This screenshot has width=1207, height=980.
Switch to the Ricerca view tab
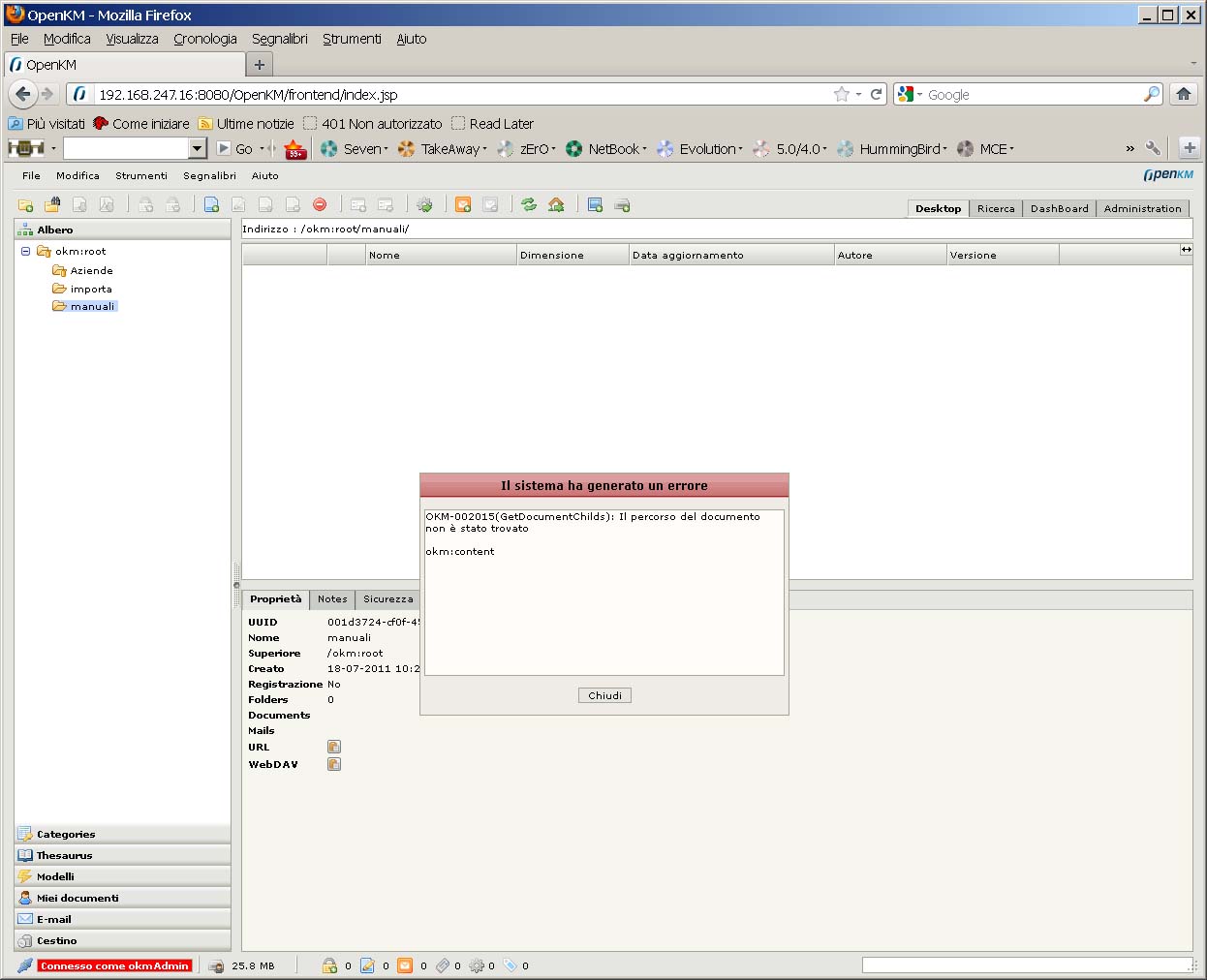point(996,208)
